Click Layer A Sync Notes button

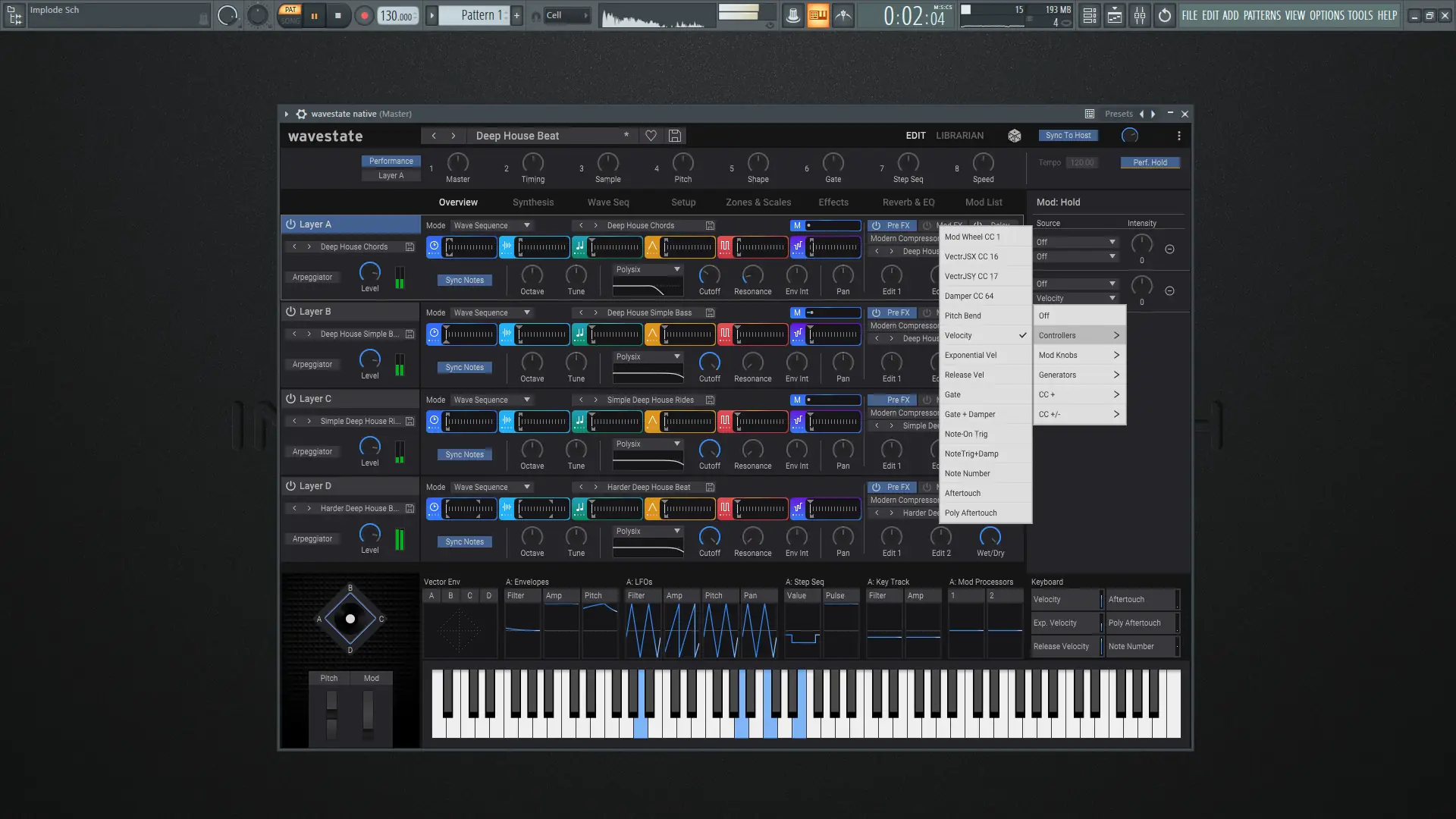(x=464, y=280)
